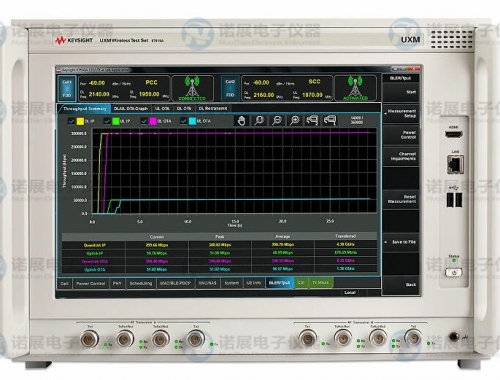Click the Cell 2 FDD indicator
This screenshot has height=380, width=500.
(230, 88)
